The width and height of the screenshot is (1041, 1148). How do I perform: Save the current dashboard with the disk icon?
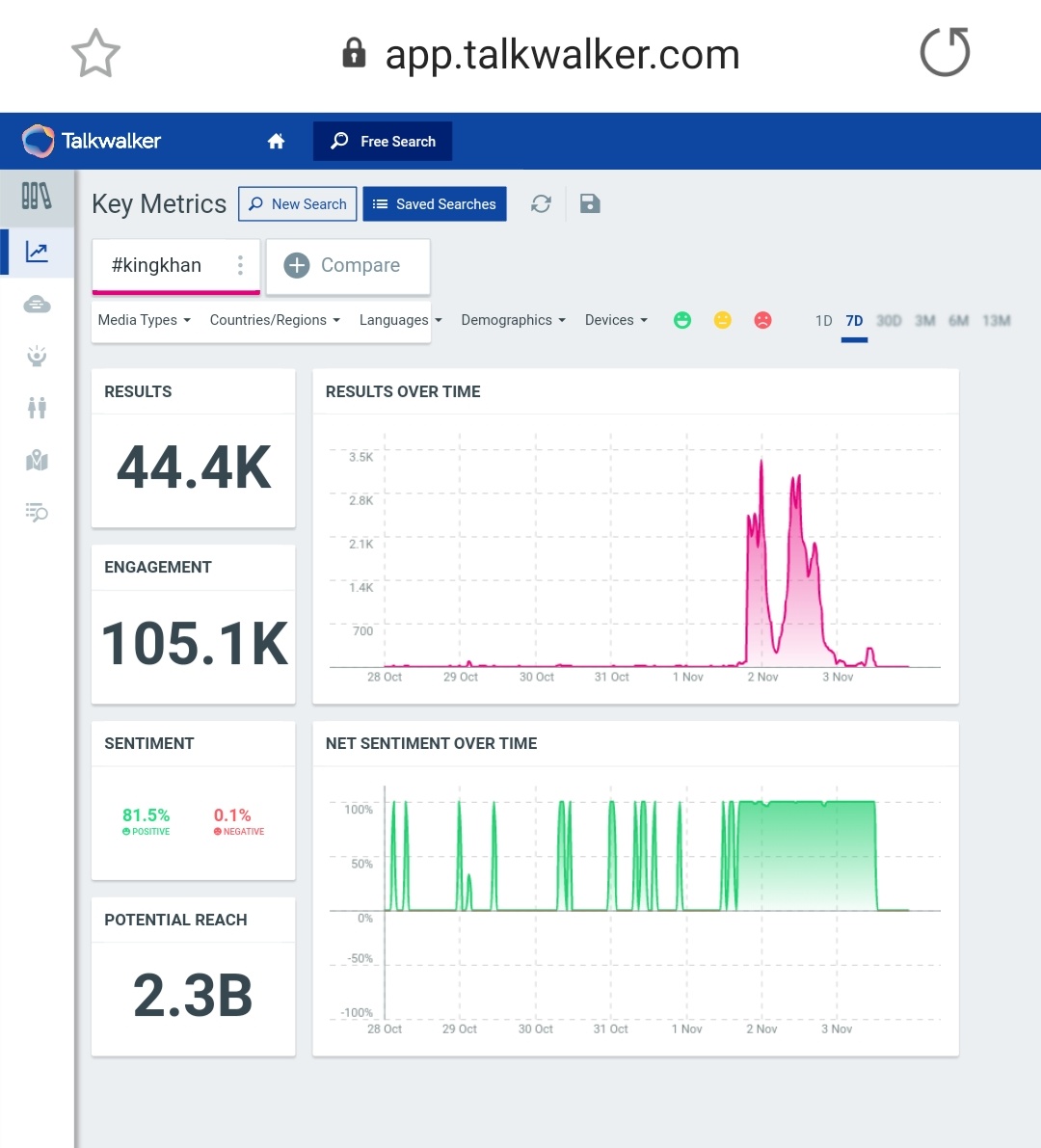(589, 203)
